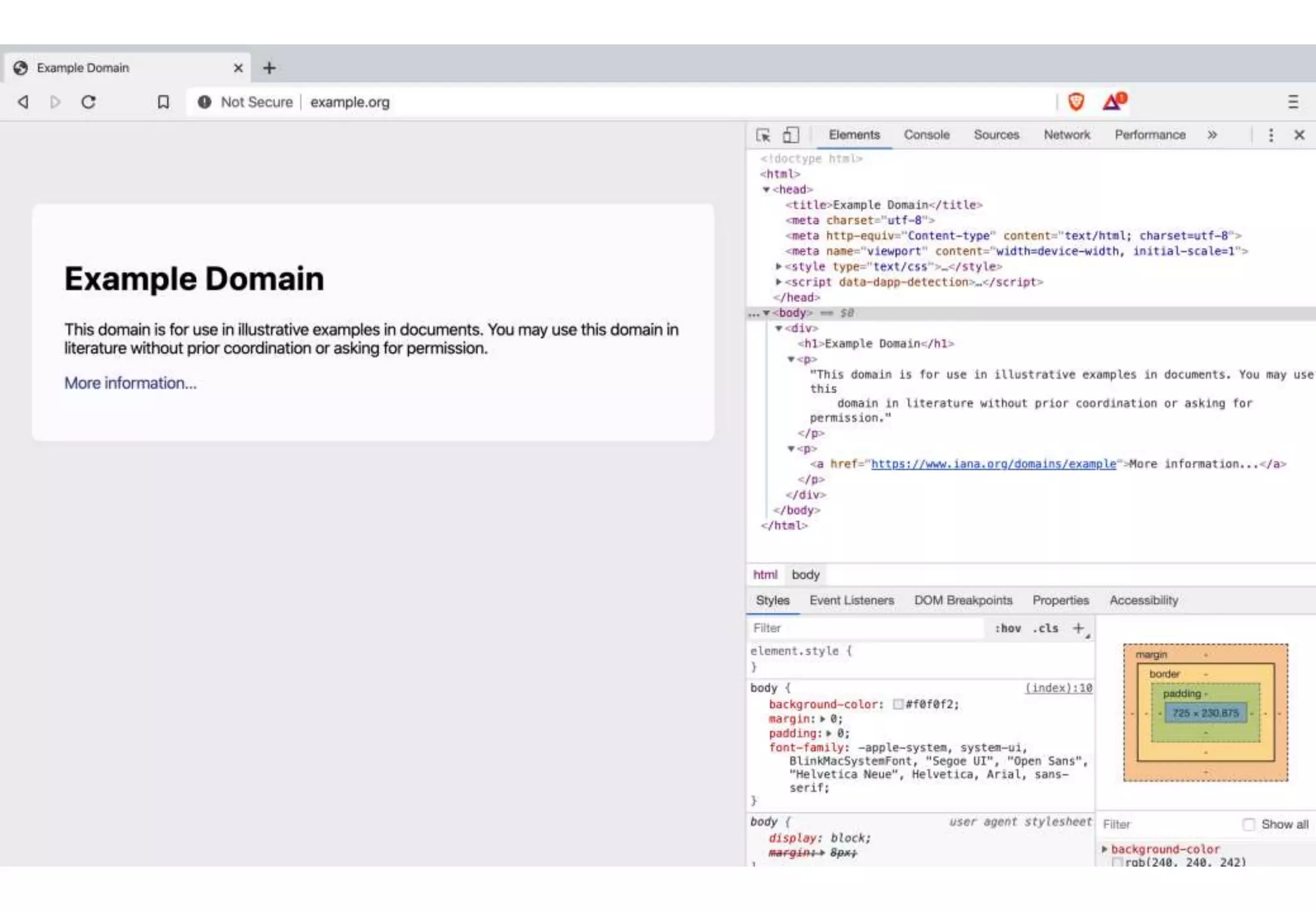1316x911 pixels.
Task: Click the Brave Shields lion icon
Action: click(1076, 102)
